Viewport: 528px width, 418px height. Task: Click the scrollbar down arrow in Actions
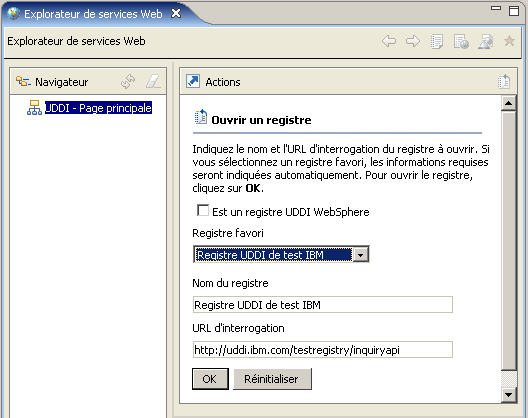click(x=508, y=394)
